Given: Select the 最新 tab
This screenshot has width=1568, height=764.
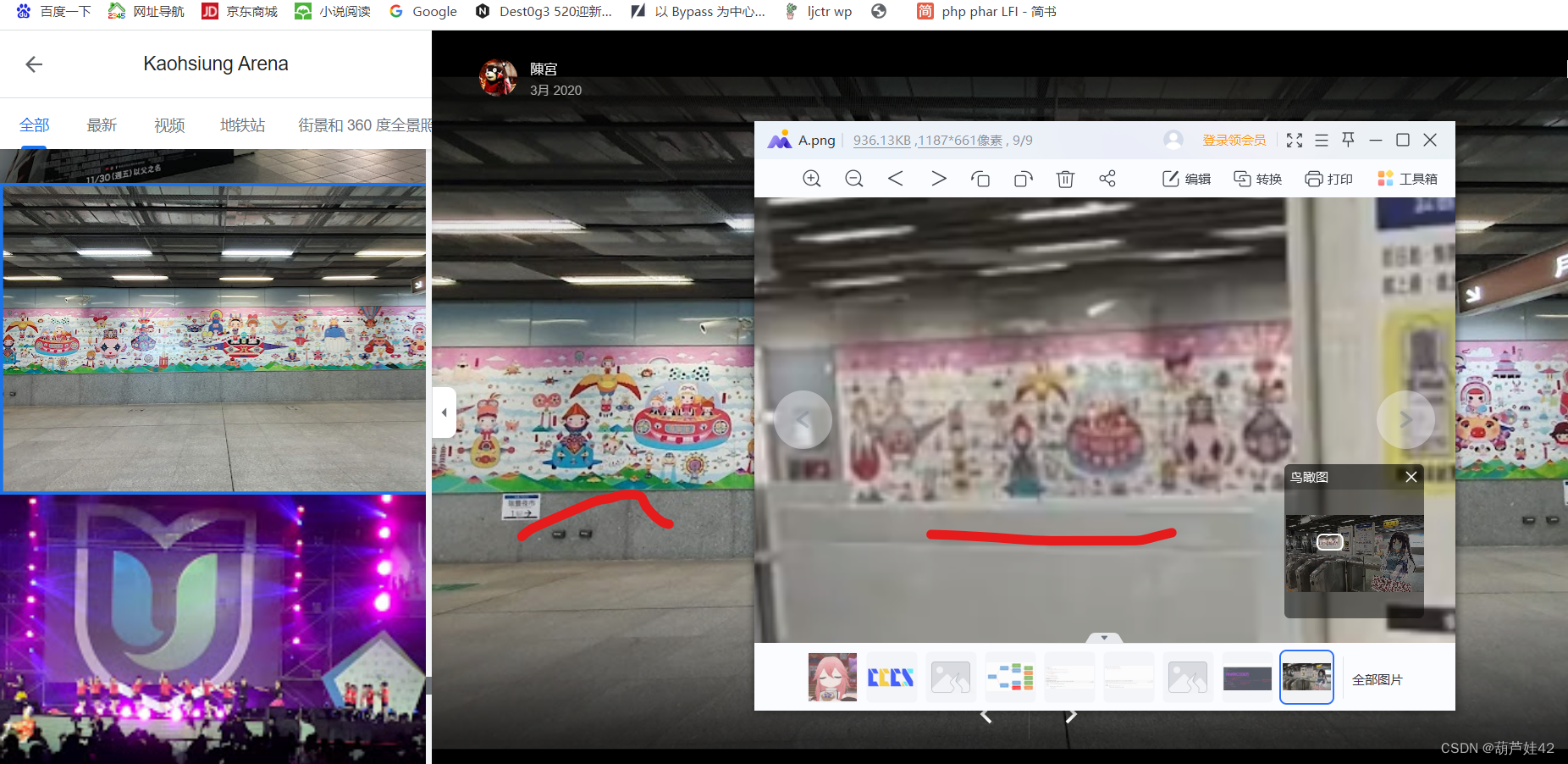Looking at the screenshot, I should 102,125.
